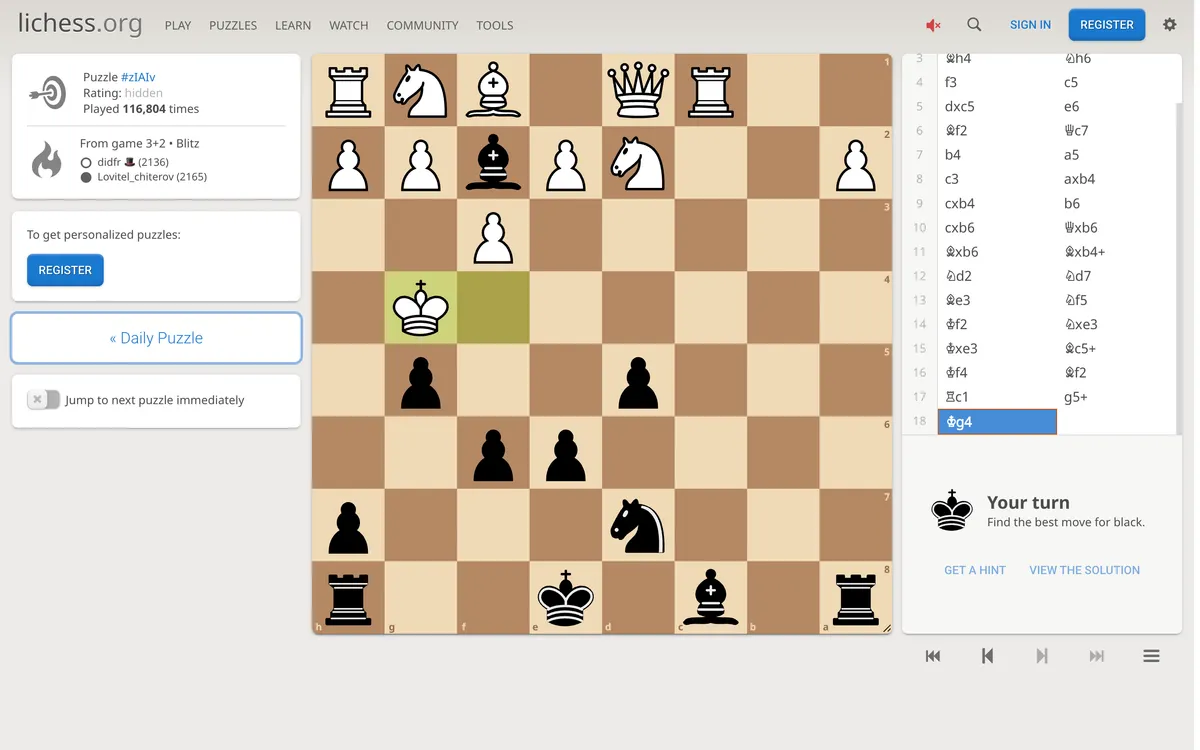This screenshot has width=1200, height=750.
Task: Select the black rook on a8
Action: click(x=856, y=597)
